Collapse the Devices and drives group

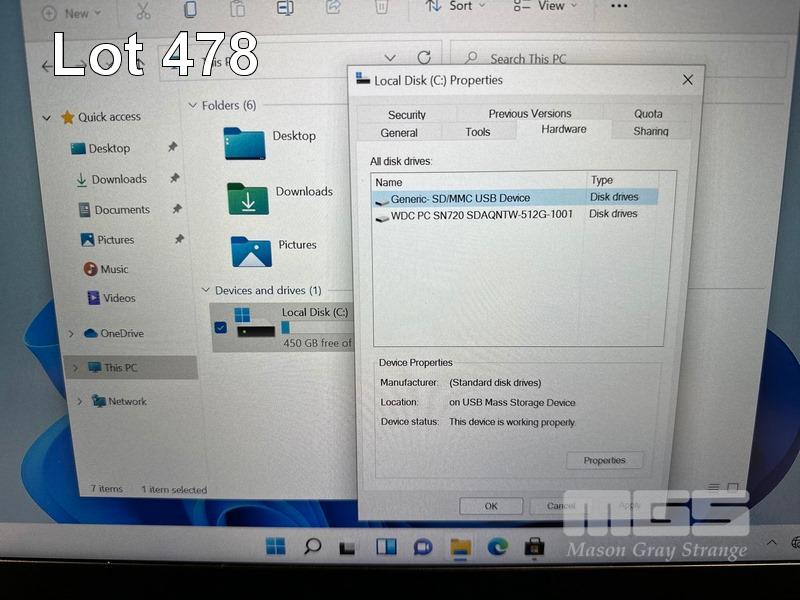(x=205, y=291)
